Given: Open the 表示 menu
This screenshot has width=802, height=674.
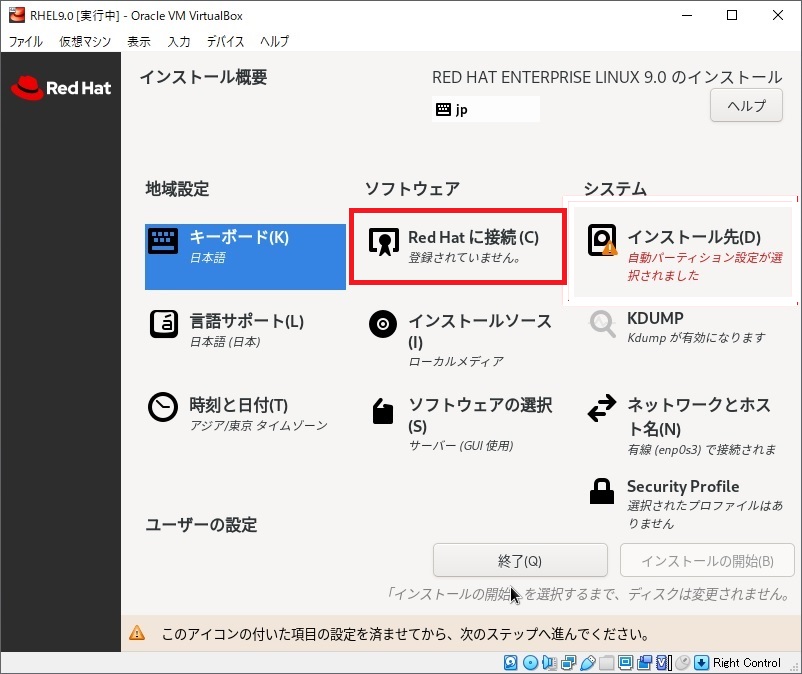Looking at the screenshot, I should coord(139,41).
